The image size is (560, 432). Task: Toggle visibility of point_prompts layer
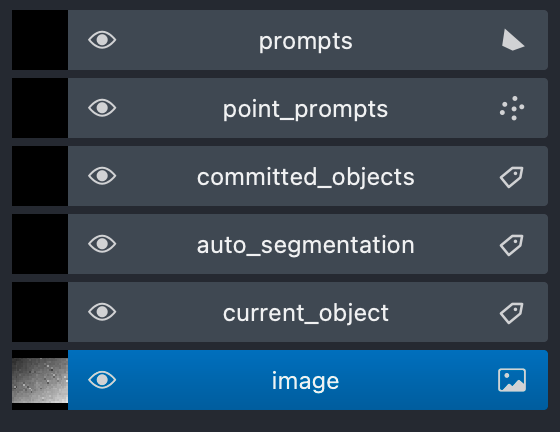coord(102,108)
